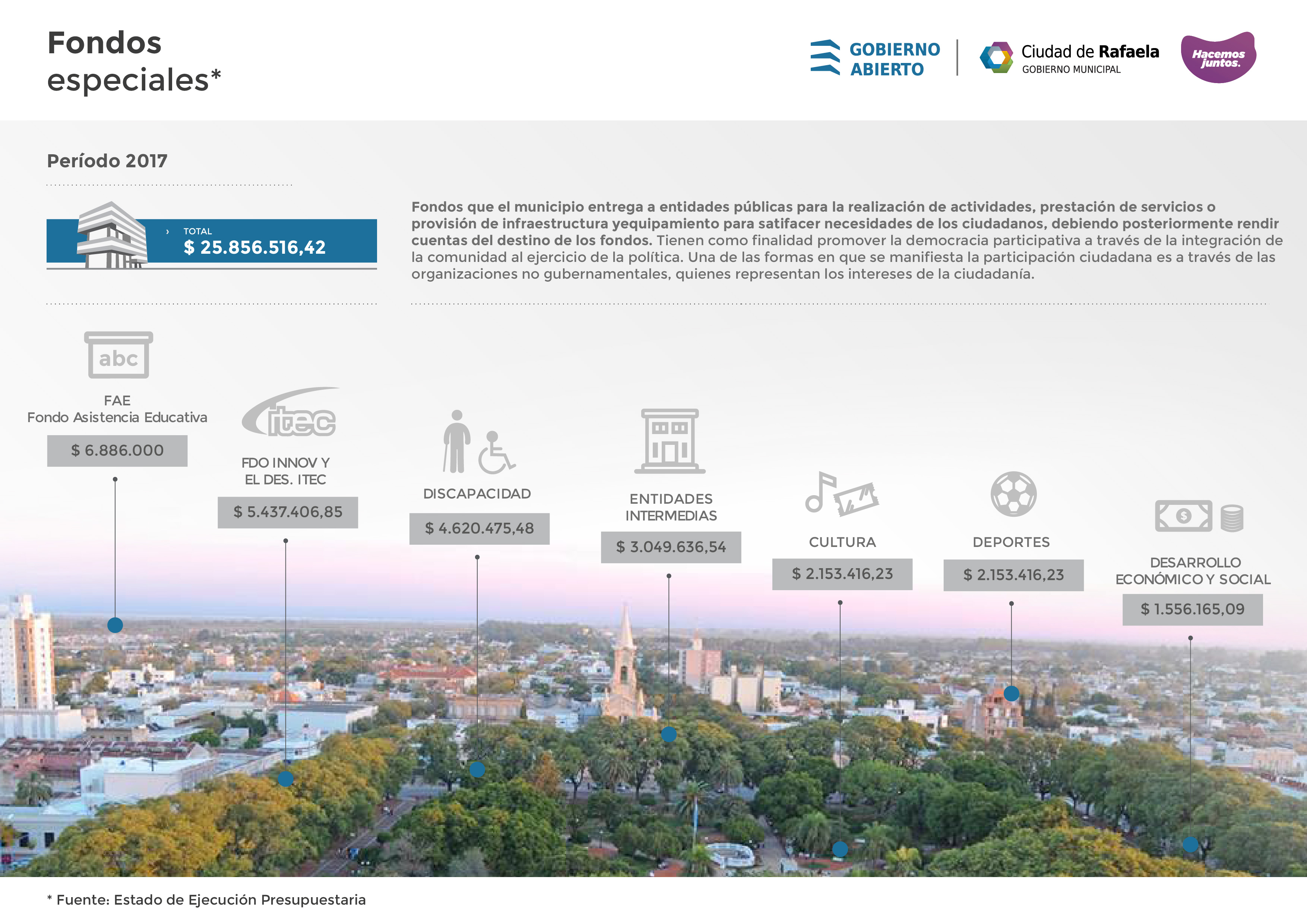Click the Período 2017 heading
1307x924 pixels.
point(107,161)
